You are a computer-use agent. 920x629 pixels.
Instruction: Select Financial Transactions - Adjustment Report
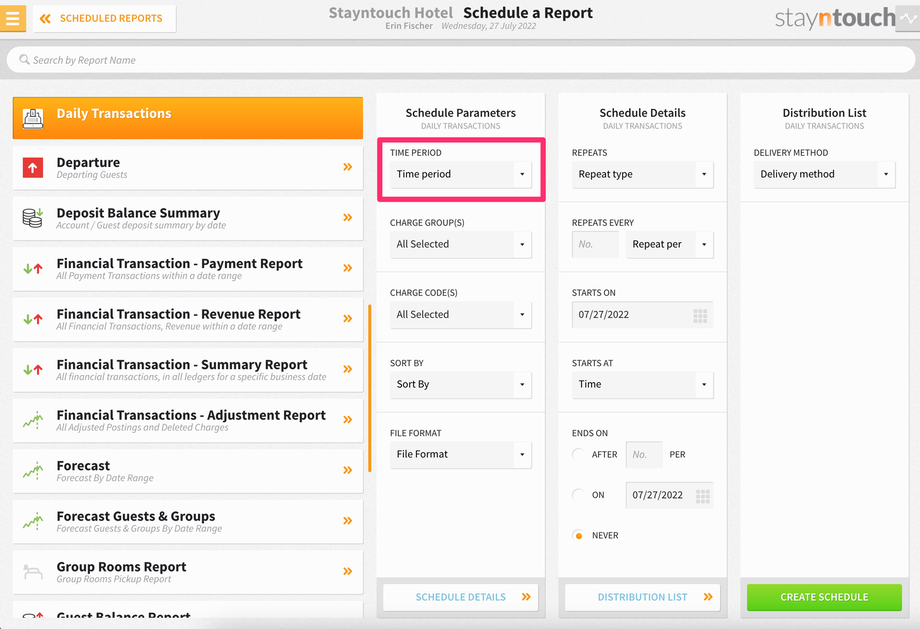(x=188, y=420)
